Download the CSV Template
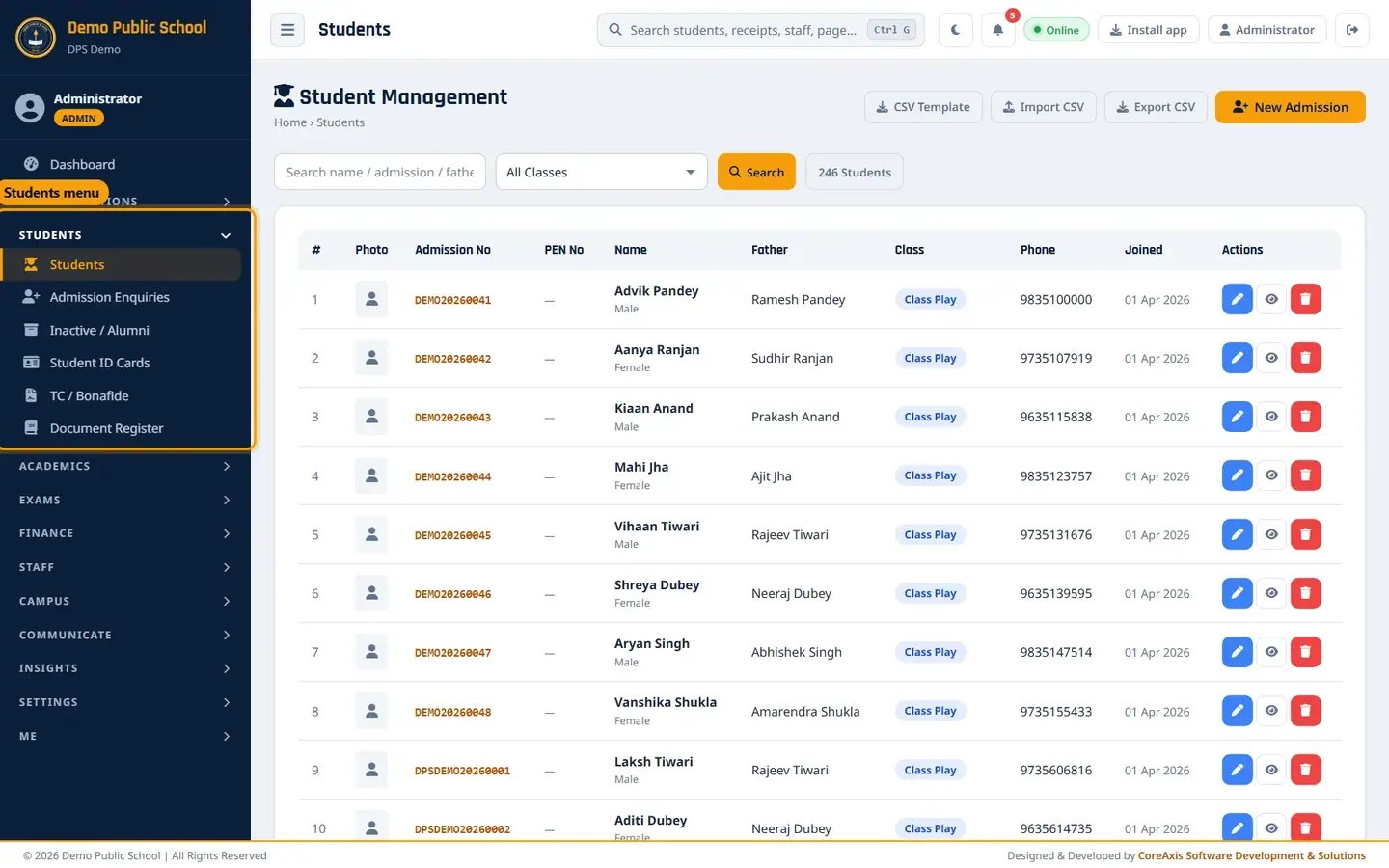Screen dimensions: 1389x868 click(x=923, y=107)
